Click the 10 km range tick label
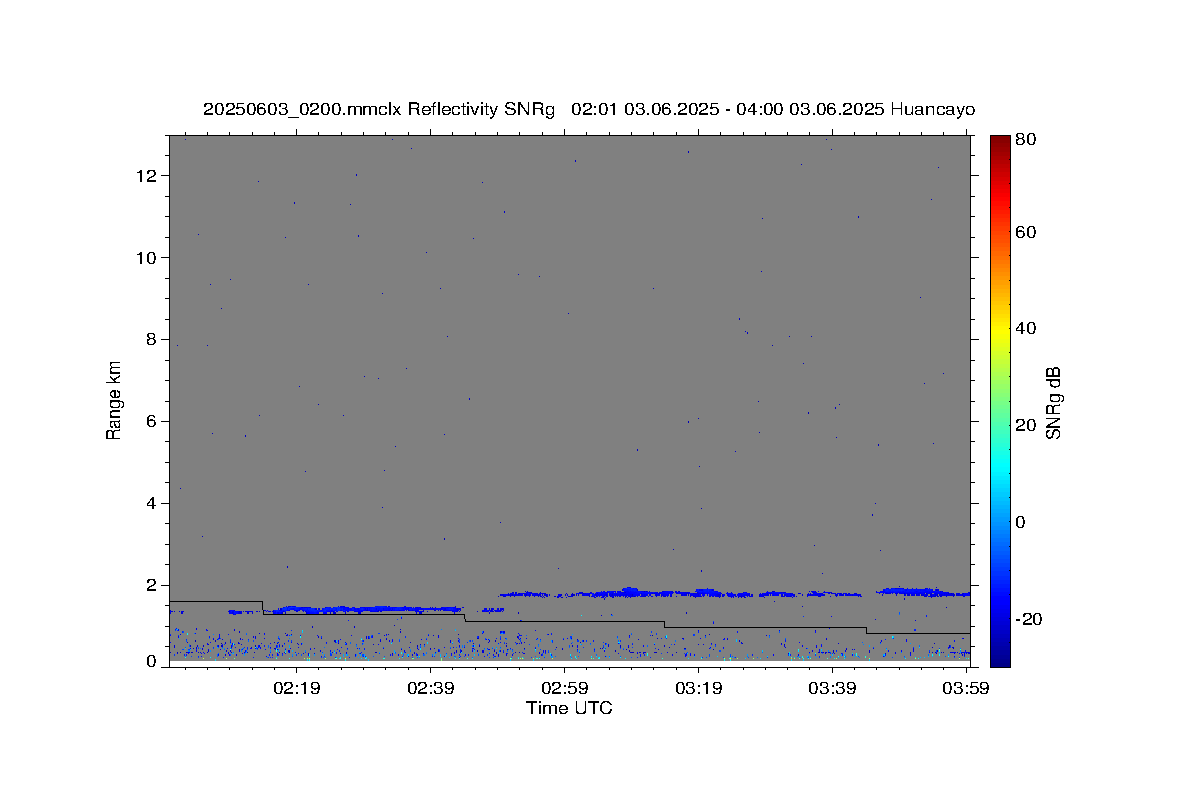The width and height of the screenshot is (1200, 800). (148, 257)
